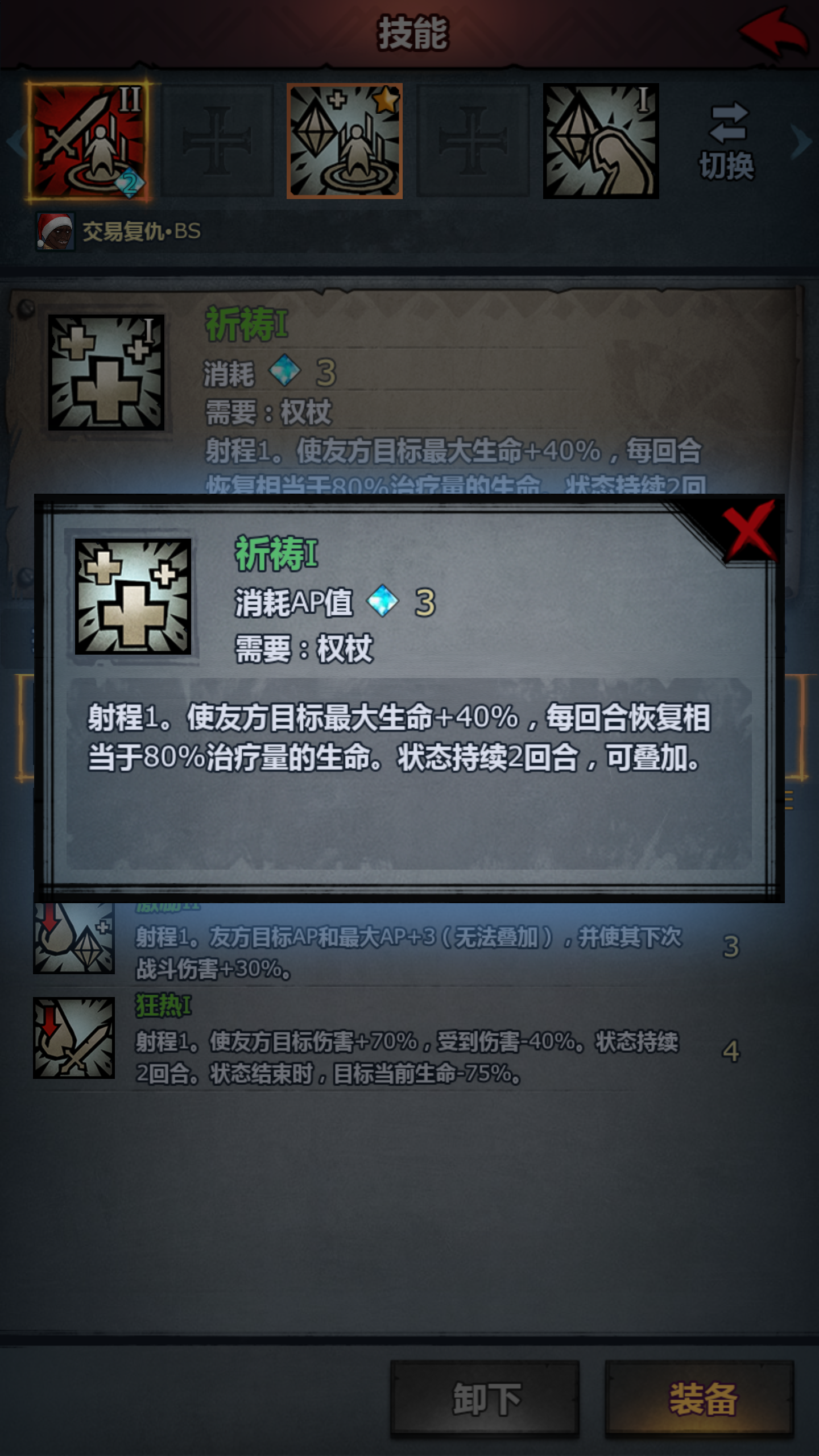819x1456 pixels.
Task: Tap the 装备 equip button
Action: 700,1399
